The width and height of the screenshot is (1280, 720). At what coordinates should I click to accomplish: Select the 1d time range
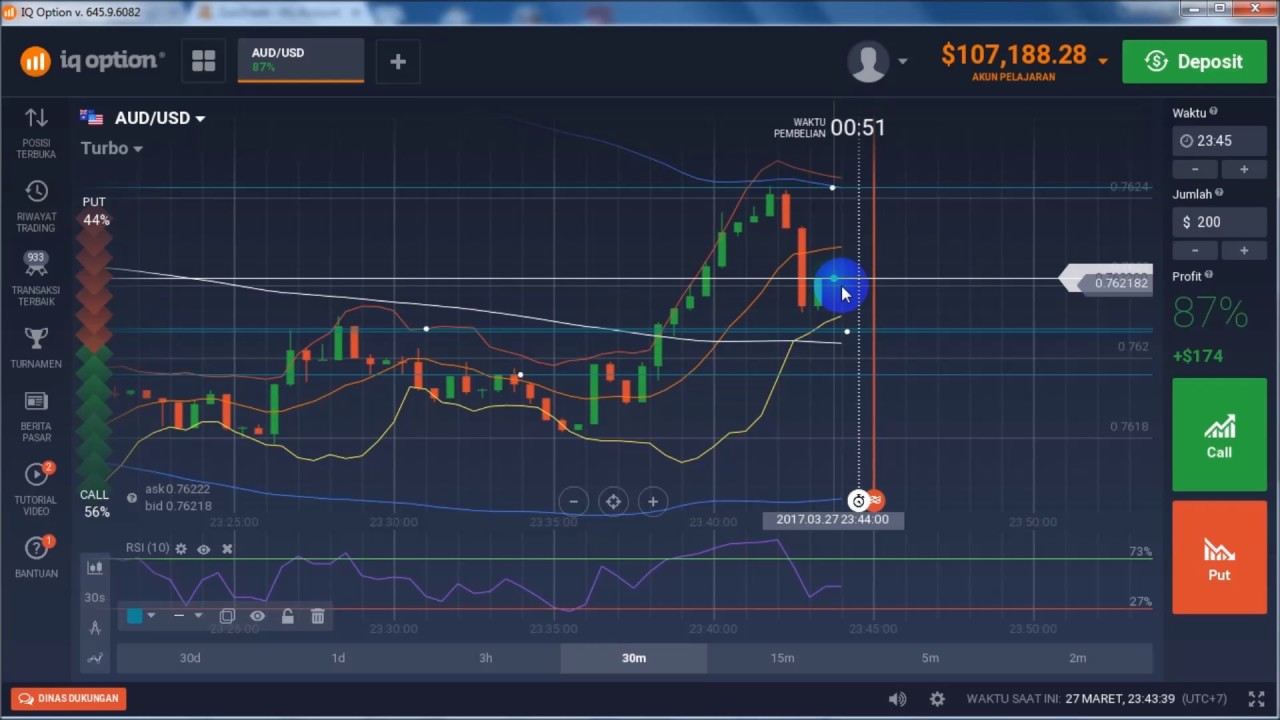[x=338, y=658]
